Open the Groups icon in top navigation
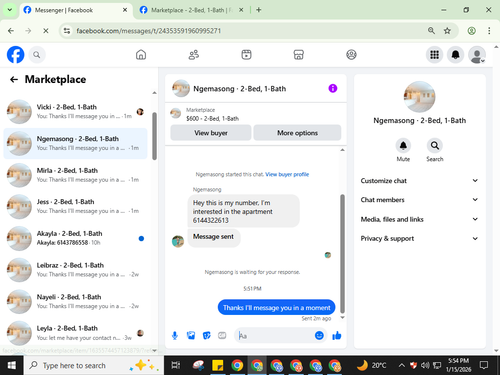 tap(351, 55)
